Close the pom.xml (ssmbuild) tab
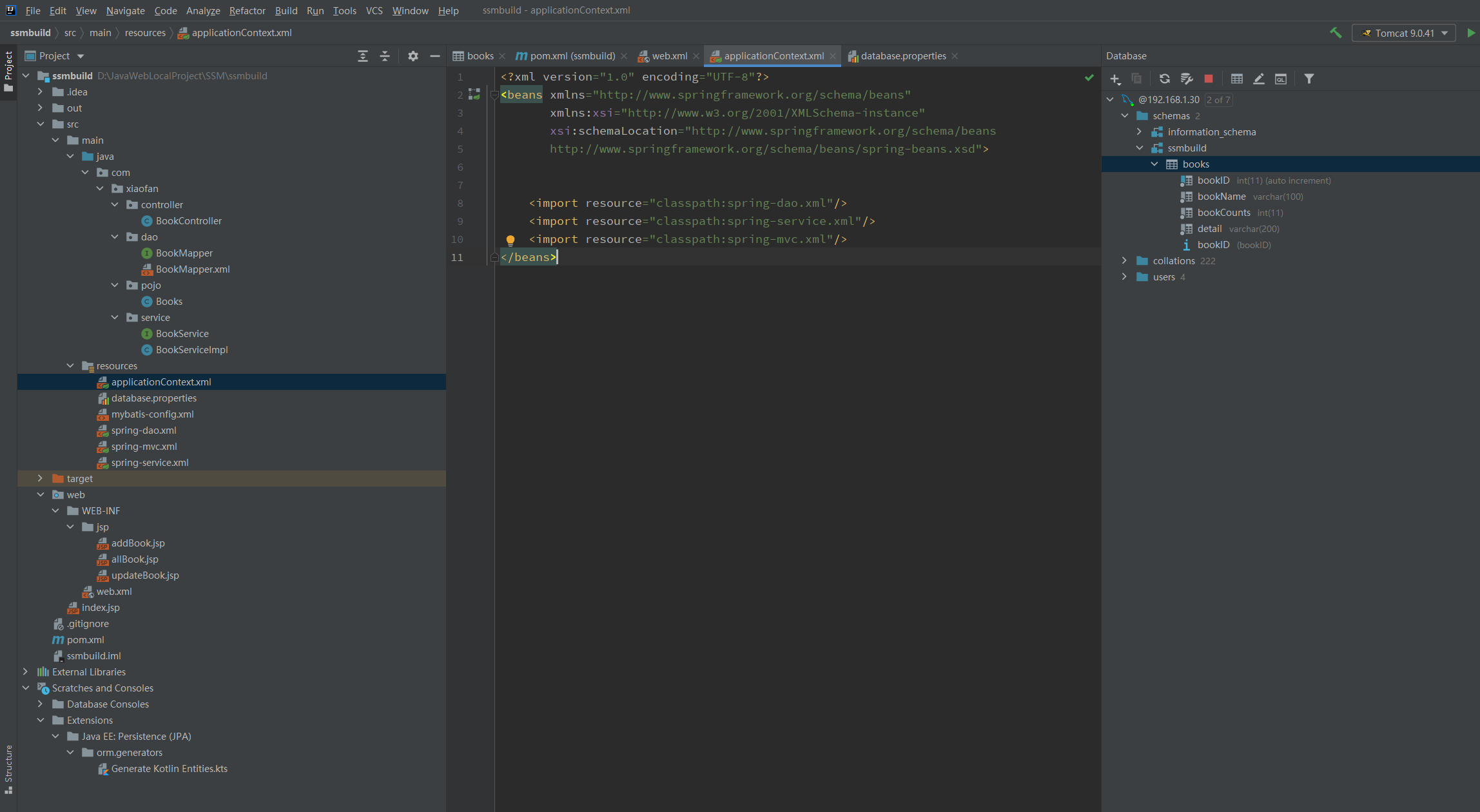The image size is (1480, 812). click(x=624, y=56)
